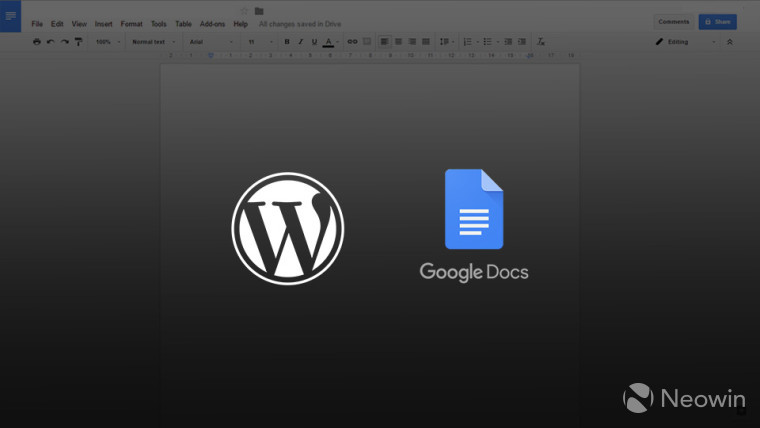Center align text
The image size is (760, 428).
(x=398, y=42)
